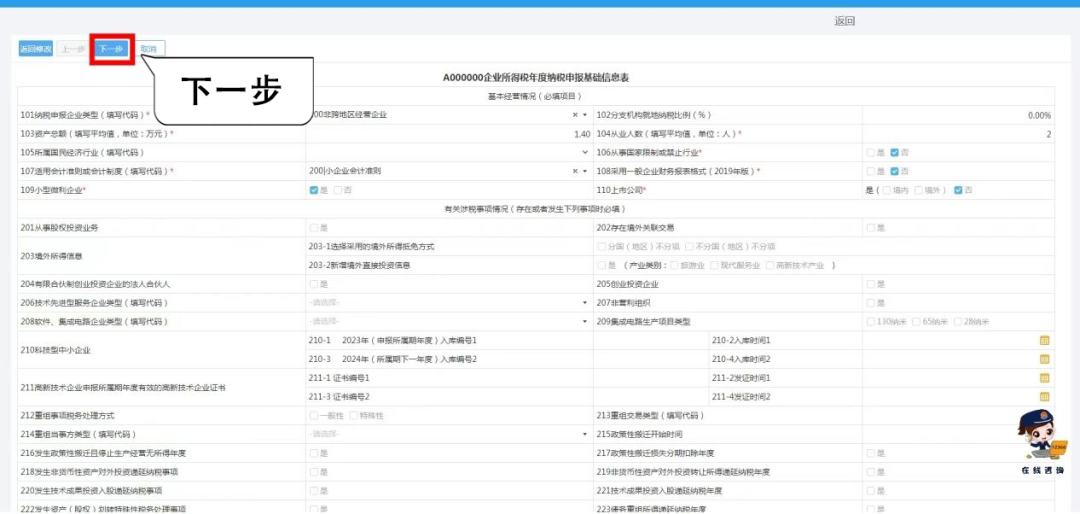Check the 高新技术产业 industry category

pyautogui.click(x=770, y=265)
